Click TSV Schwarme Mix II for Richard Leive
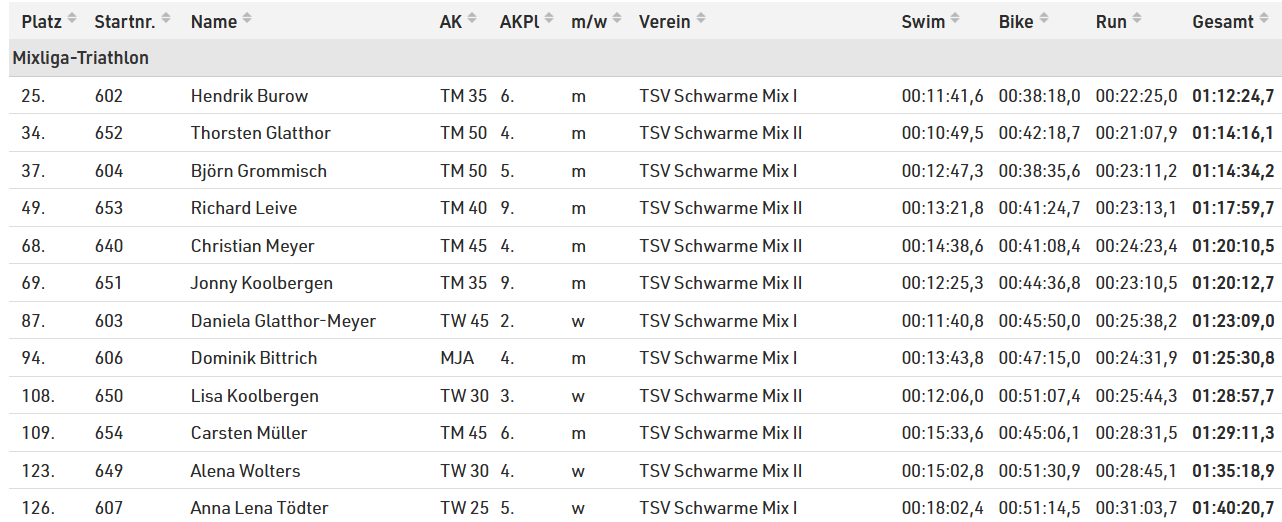This screenshot has width=1282, height=522. click(720, 208)
